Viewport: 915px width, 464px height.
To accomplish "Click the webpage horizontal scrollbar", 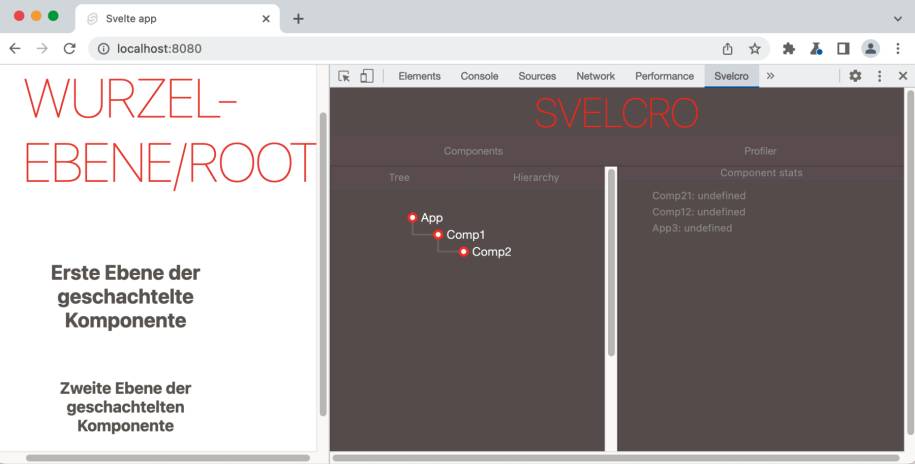I will pos(168,458).
